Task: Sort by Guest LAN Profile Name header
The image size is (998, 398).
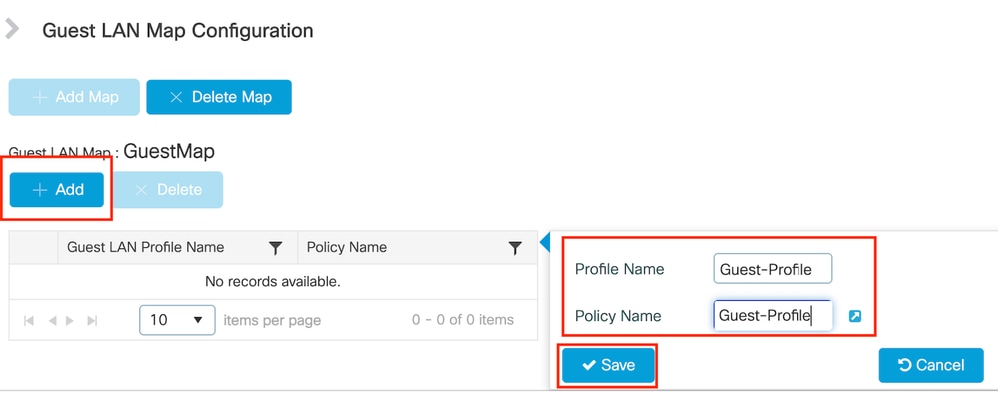Action: [x=145, y=247]
